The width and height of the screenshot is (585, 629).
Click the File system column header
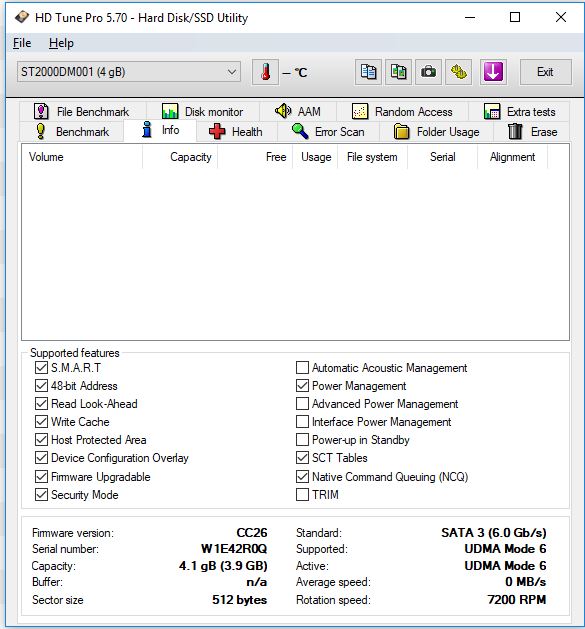click(x=372, y=157)
